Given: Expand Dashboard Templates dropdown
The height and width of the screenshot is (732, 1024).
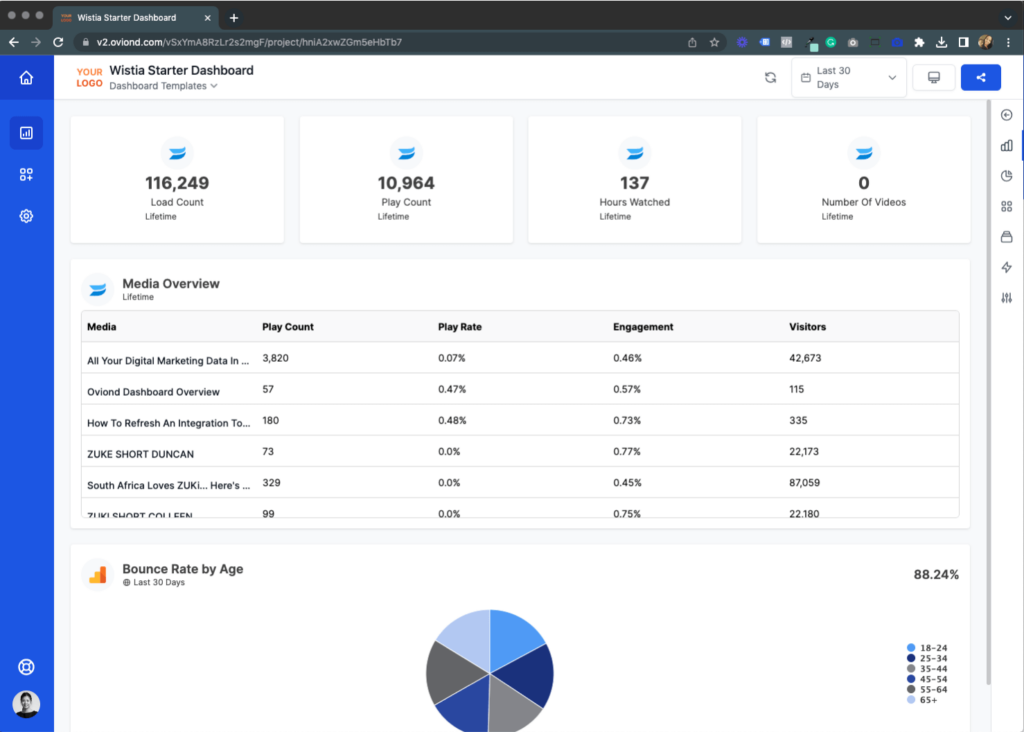Looking at the screenshot, I should click(163, 86).
